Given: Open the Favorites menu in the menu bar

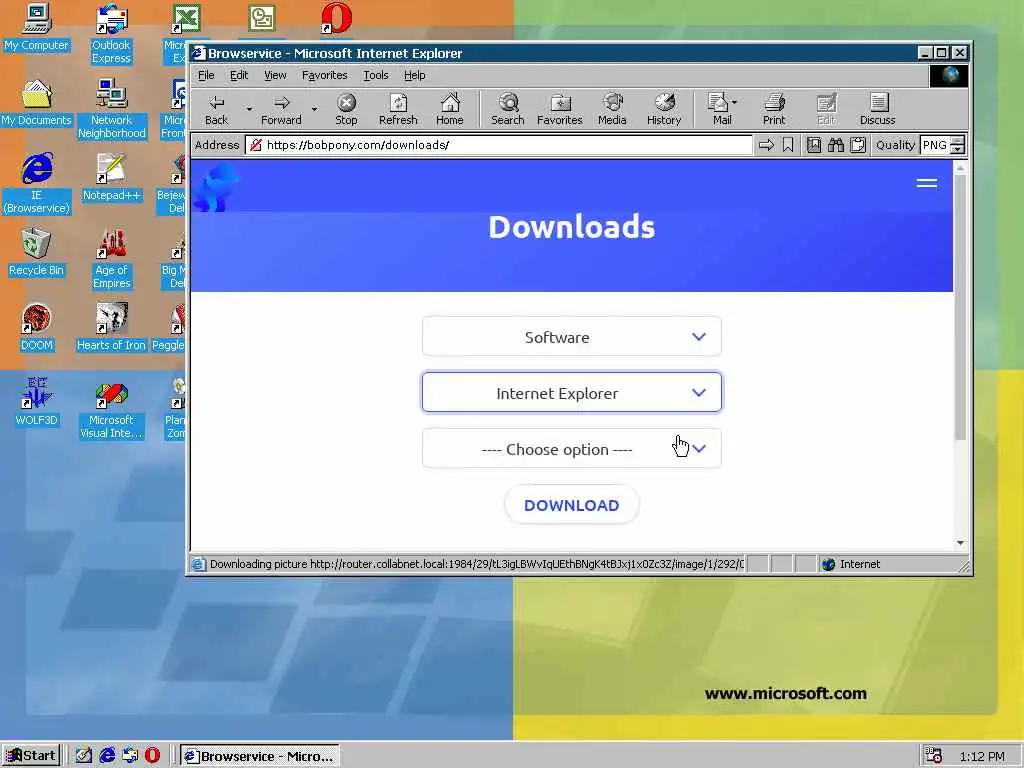Looking at the screenshot, I should [x=325, y=75].
